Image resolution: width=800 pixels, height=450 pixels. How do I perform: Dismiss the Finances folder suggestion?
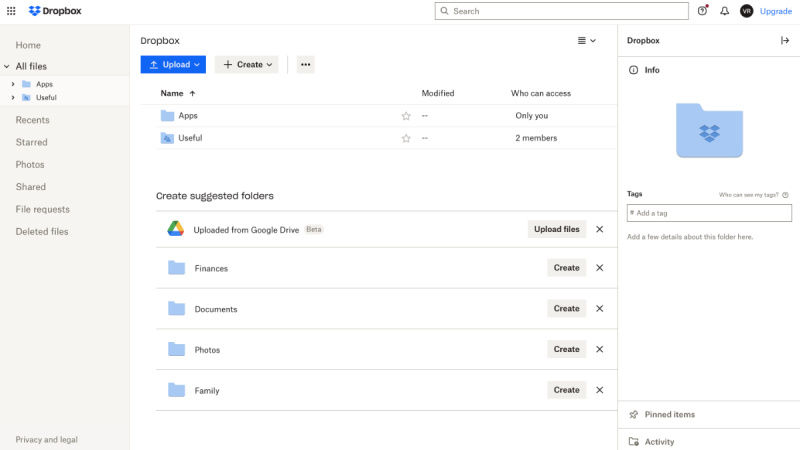pyautogui.click(x=599, y=267)
